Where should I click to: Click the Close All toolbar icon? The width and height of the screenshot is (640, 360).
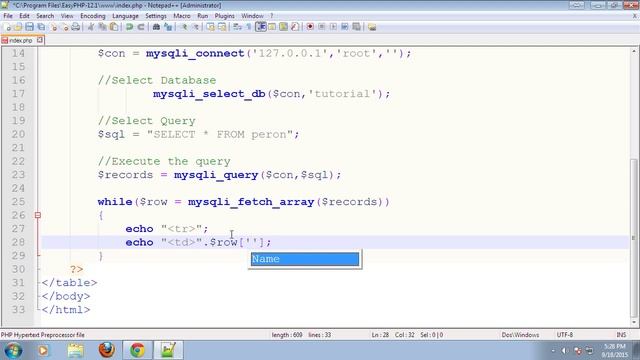pos(64,27)
